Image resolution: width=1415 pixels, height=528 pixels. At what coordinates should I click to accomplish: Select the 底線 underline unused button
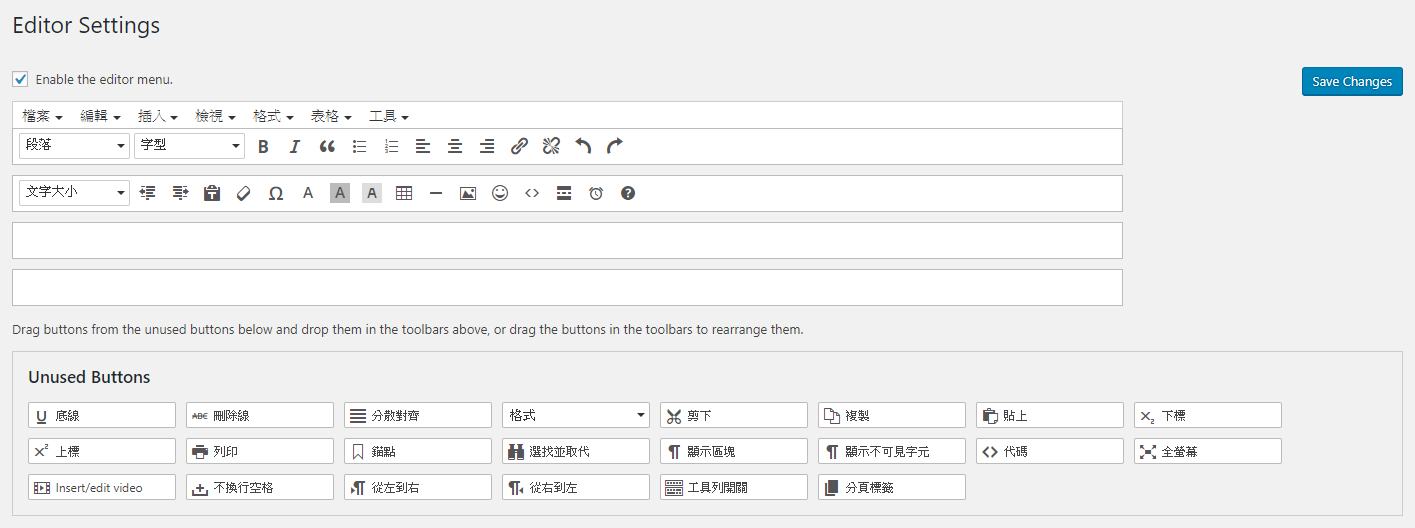(x=102, y=415)
